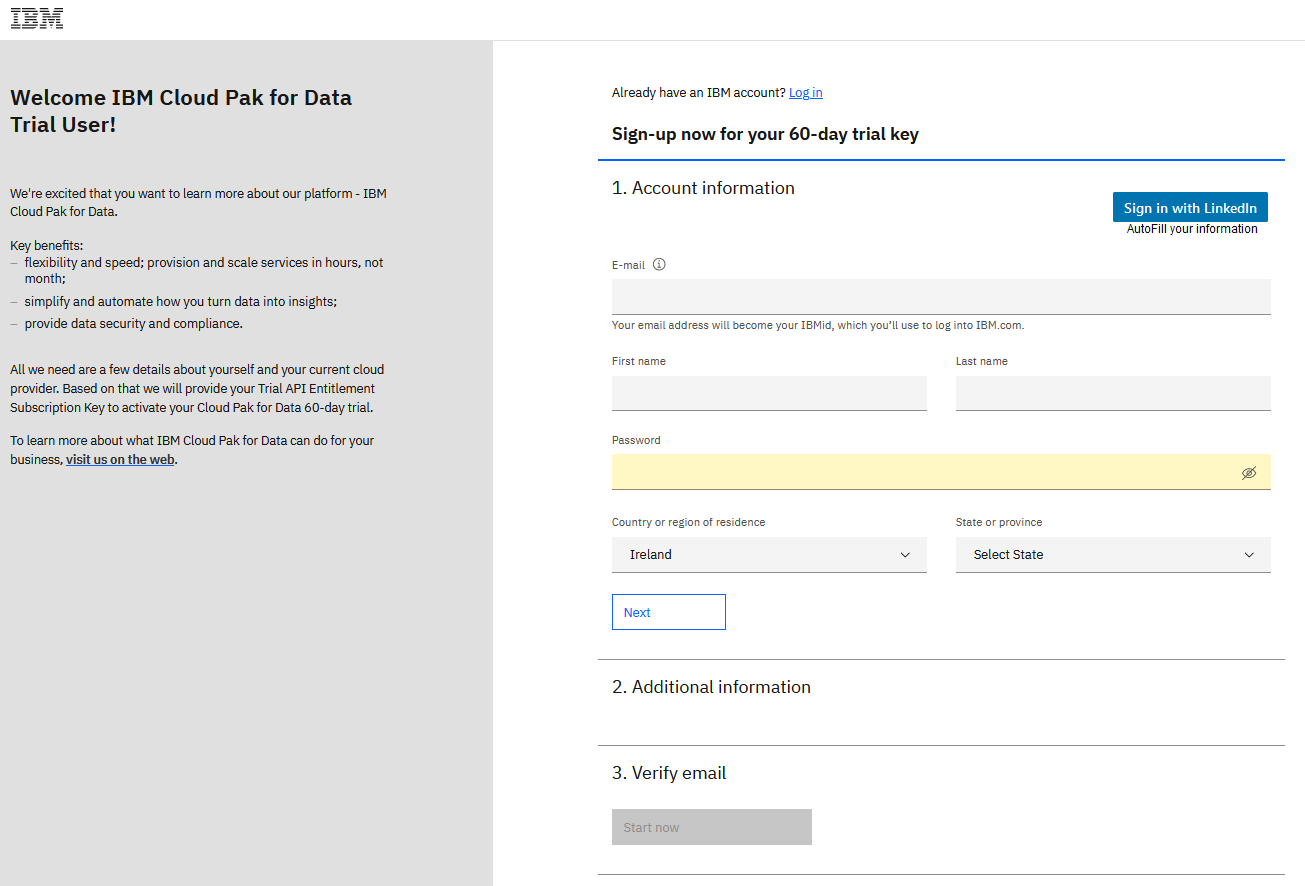1305x886 pixels.
Task: Open the Select State dropdown
Action: [1113, 555]
